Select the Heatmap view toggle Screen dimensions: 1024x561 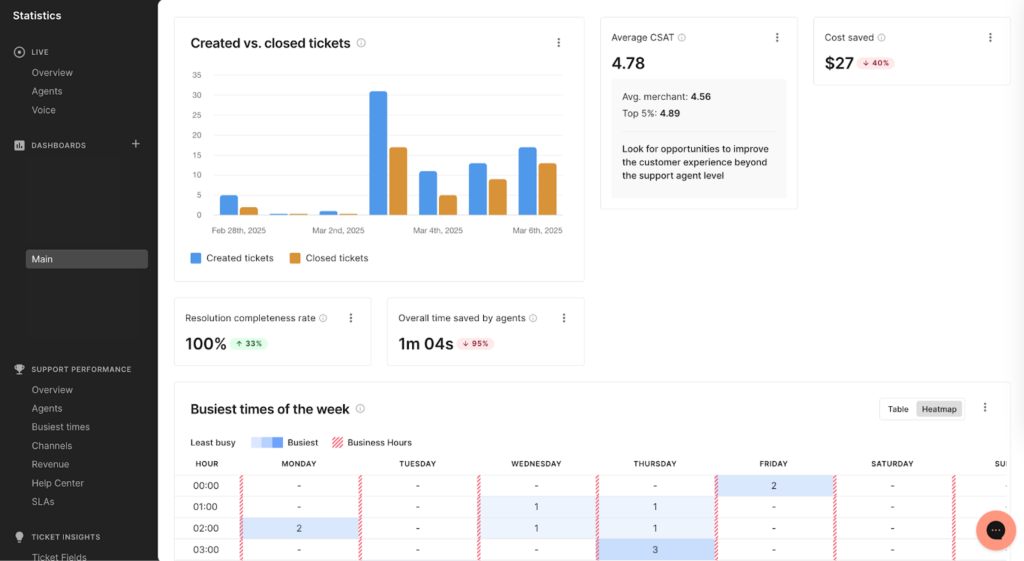(x=939, y=409)
